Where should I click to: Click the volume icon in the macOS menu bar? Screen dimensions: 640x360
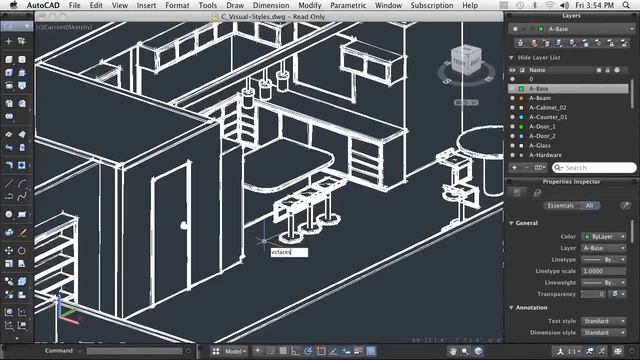click(565, 5)
